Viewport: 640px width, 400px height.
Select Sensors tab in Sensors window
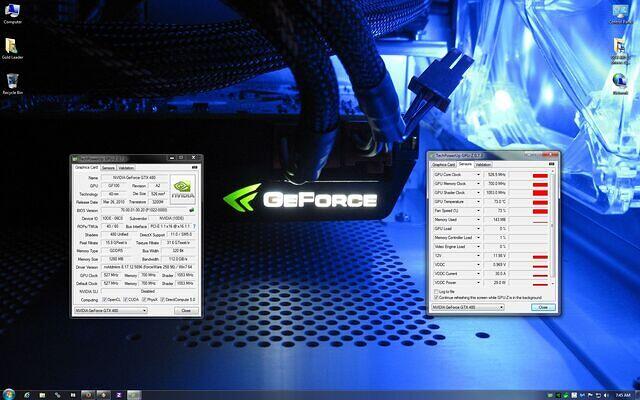465,164
